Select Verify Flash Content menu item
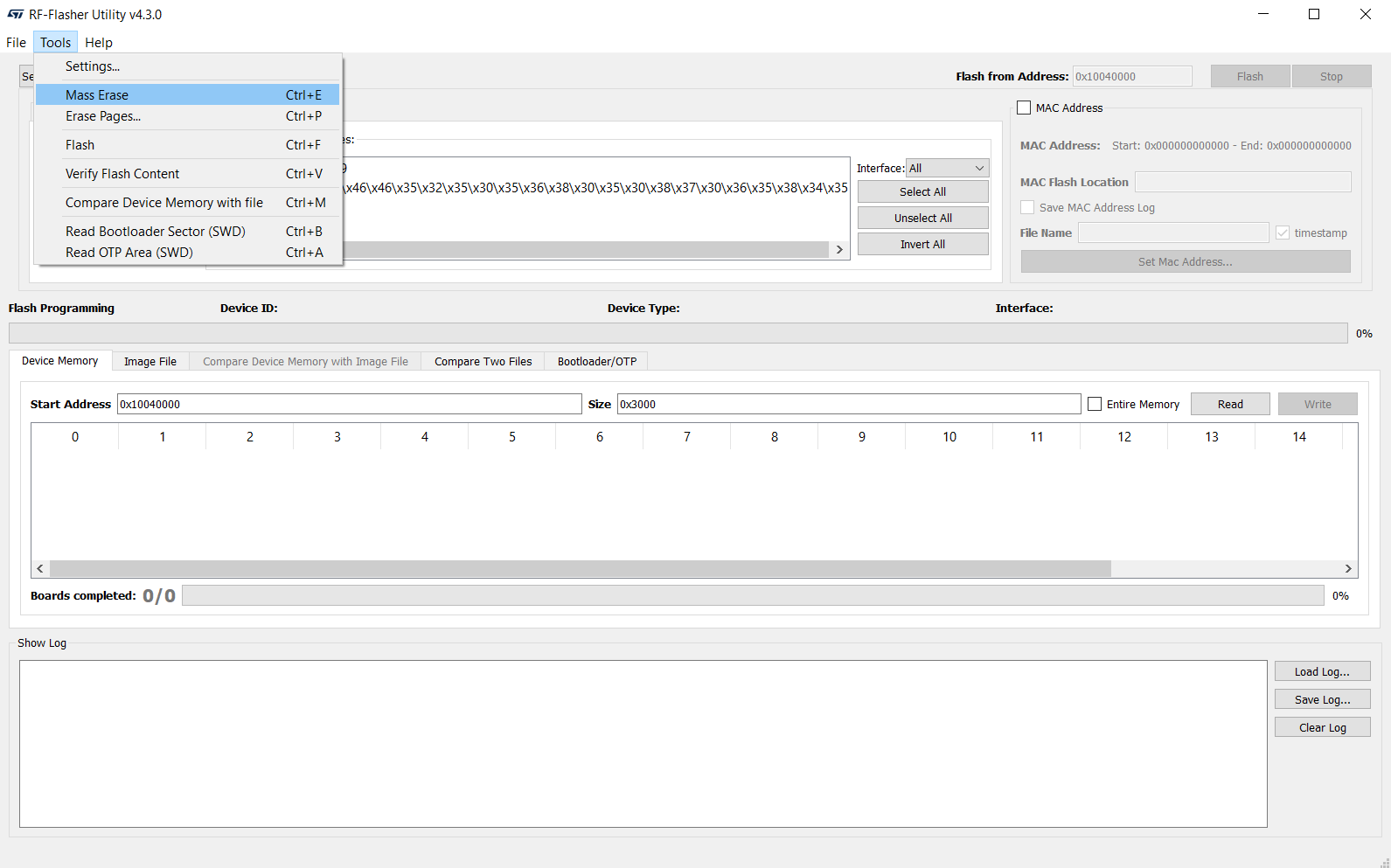 click(122, 174)
